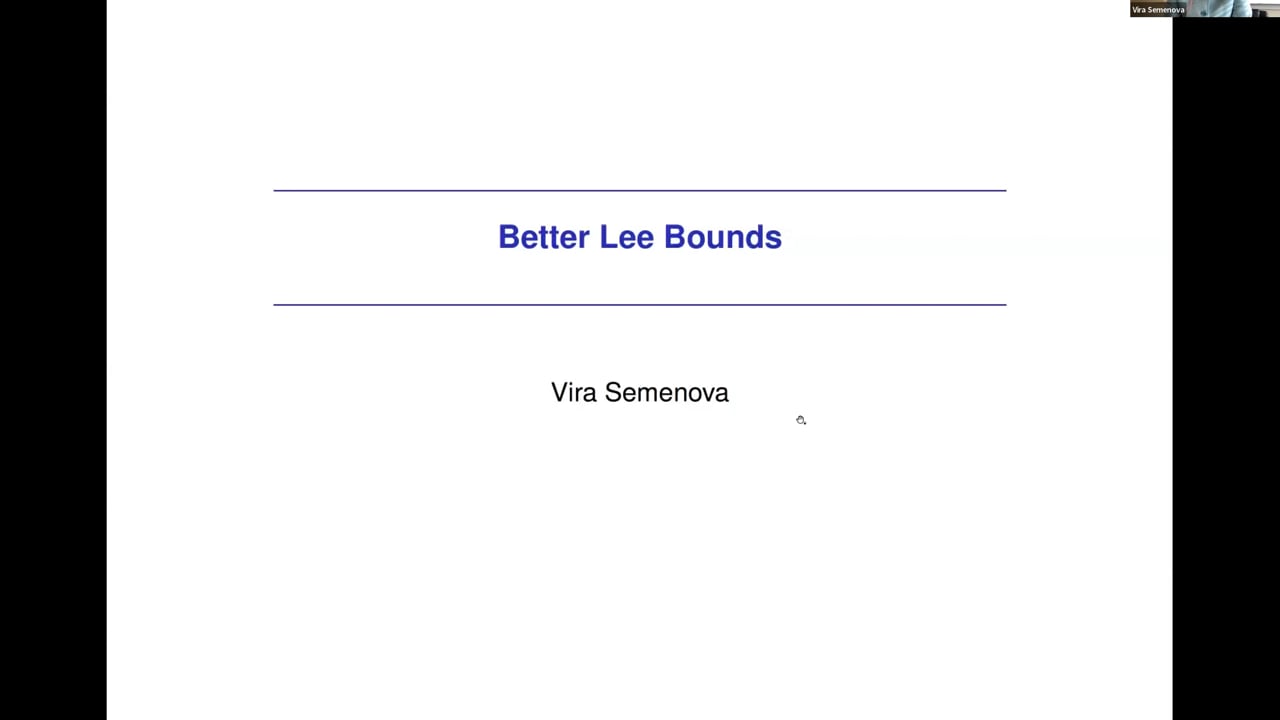
Task: Click white space left of the slide title
Action: (380, 237)
